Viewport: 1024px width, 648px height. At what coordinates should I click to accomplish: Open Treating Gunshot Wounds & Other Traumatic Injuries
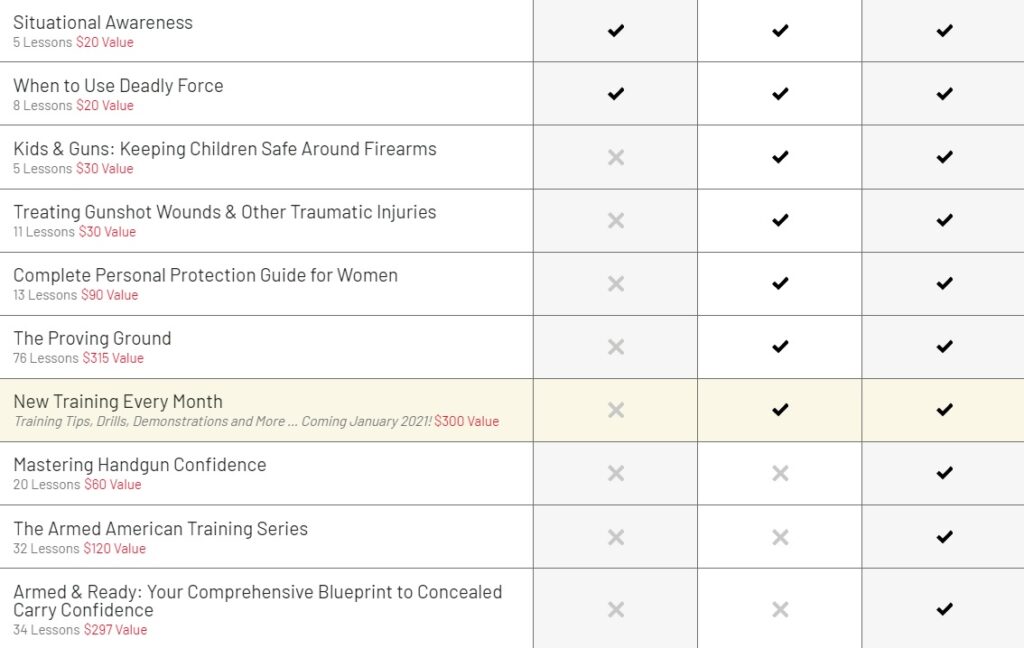(225, 212)
